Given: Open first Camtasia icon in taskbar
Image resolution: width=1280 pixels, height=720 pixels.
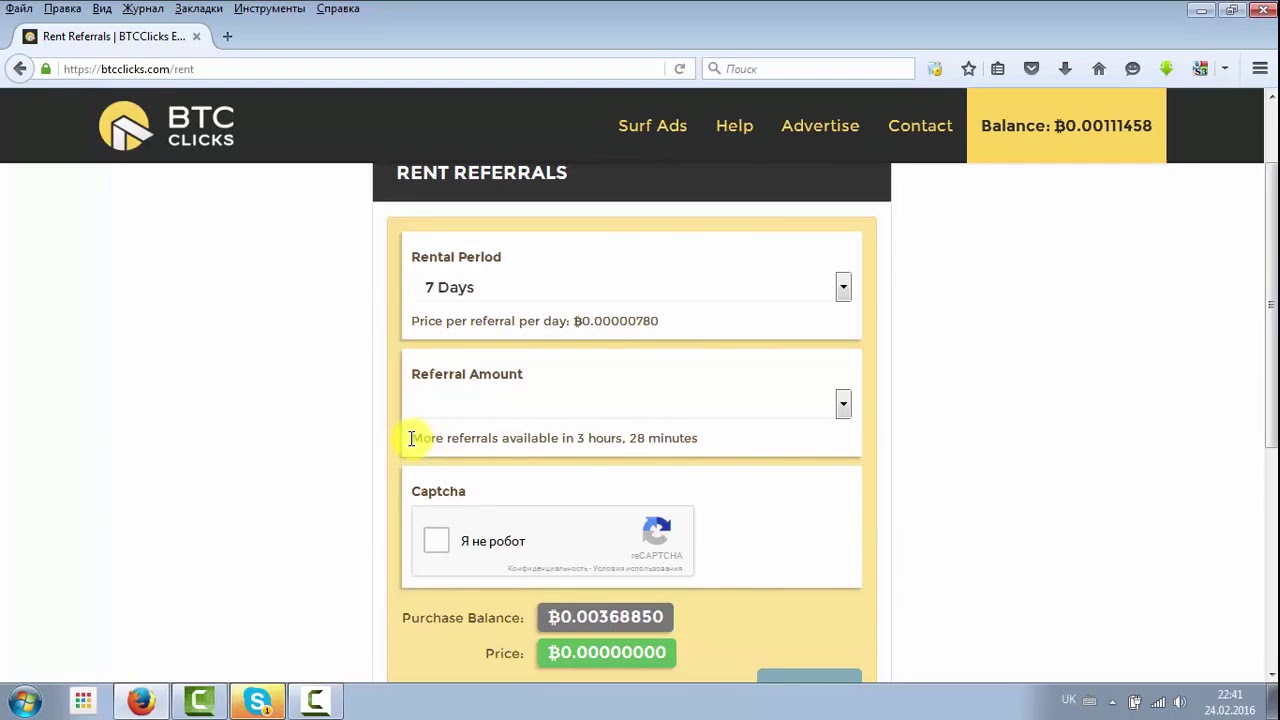Looking at the screenshot, I should pyautogui.click(x=199, y=701).
